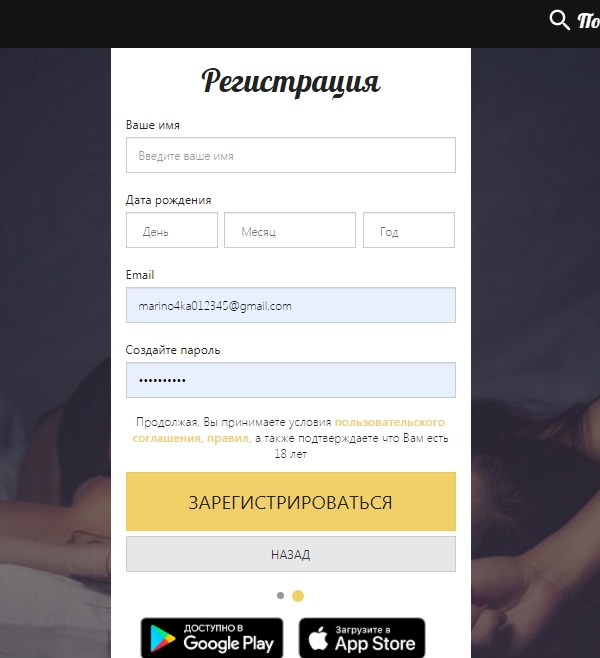Click the Регистрация heading

coord(291,82)
